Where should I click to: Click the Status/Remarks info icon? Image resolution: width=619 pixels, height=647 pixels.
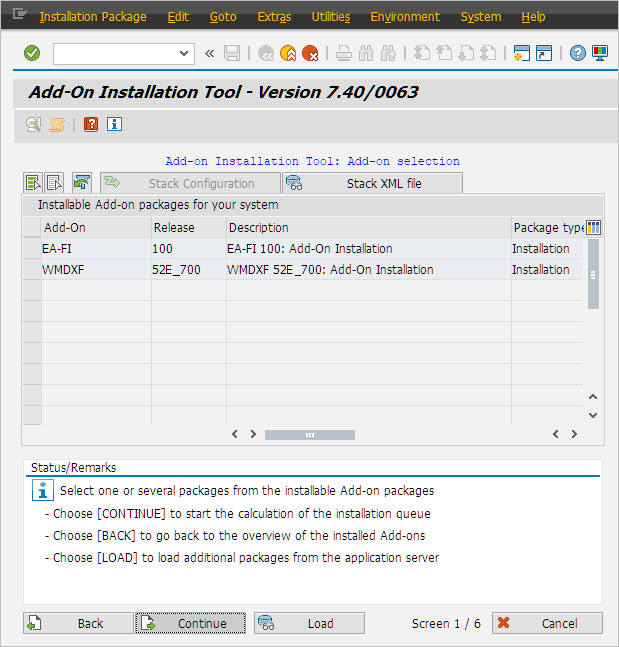43,490
